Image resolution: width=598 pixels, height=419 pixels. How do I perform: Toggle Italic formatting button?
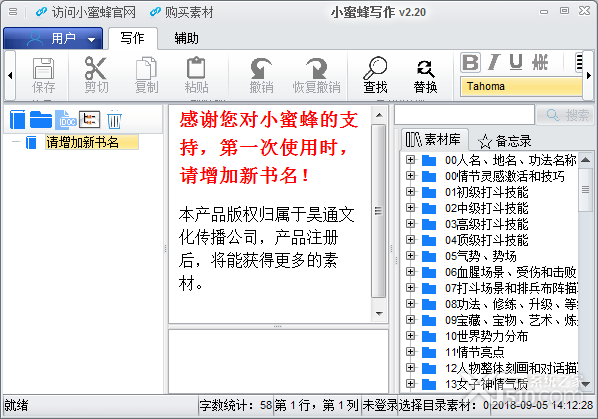(494, 62)
